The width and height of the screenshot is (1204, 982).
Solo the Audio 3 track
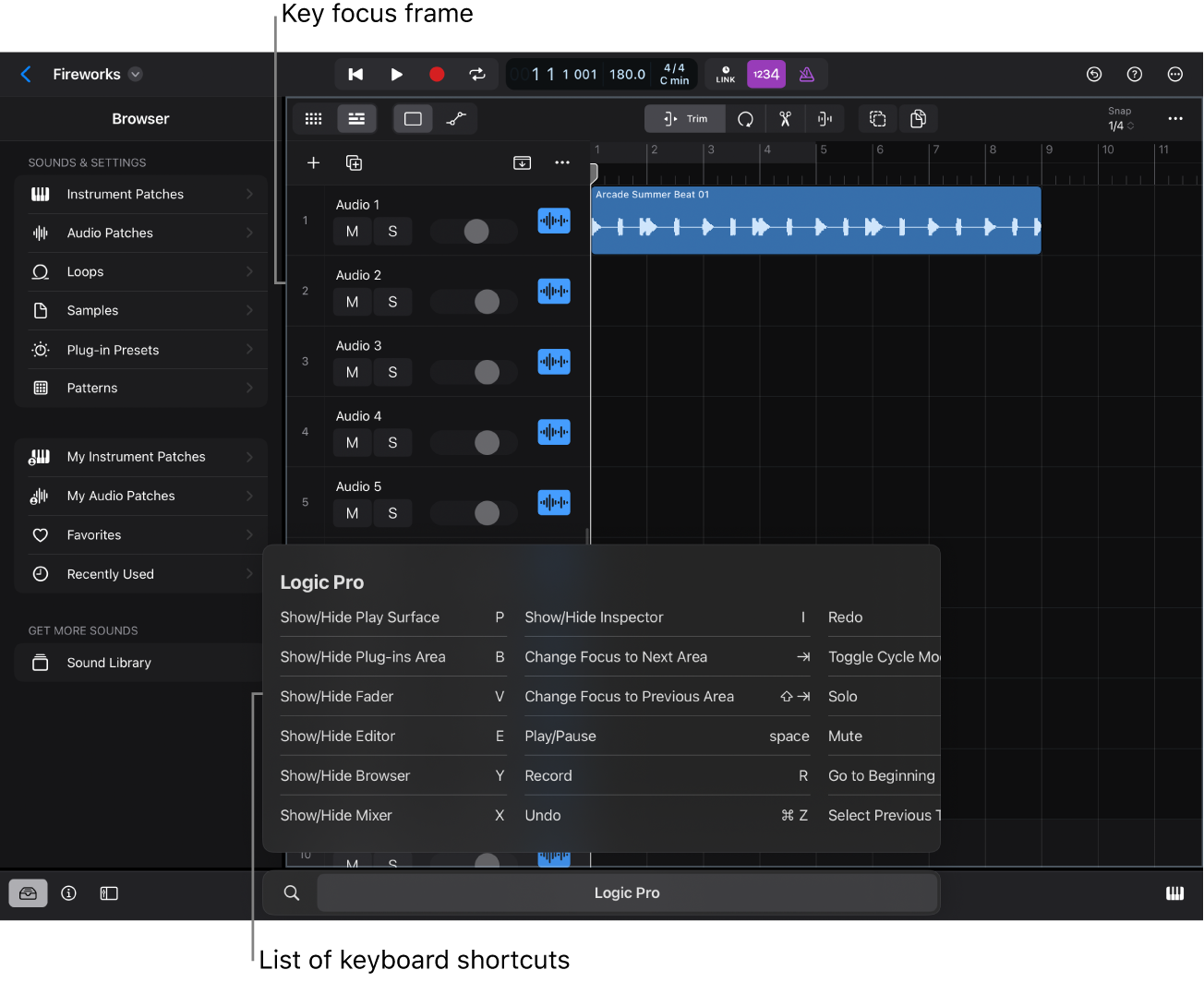point(392,373)
